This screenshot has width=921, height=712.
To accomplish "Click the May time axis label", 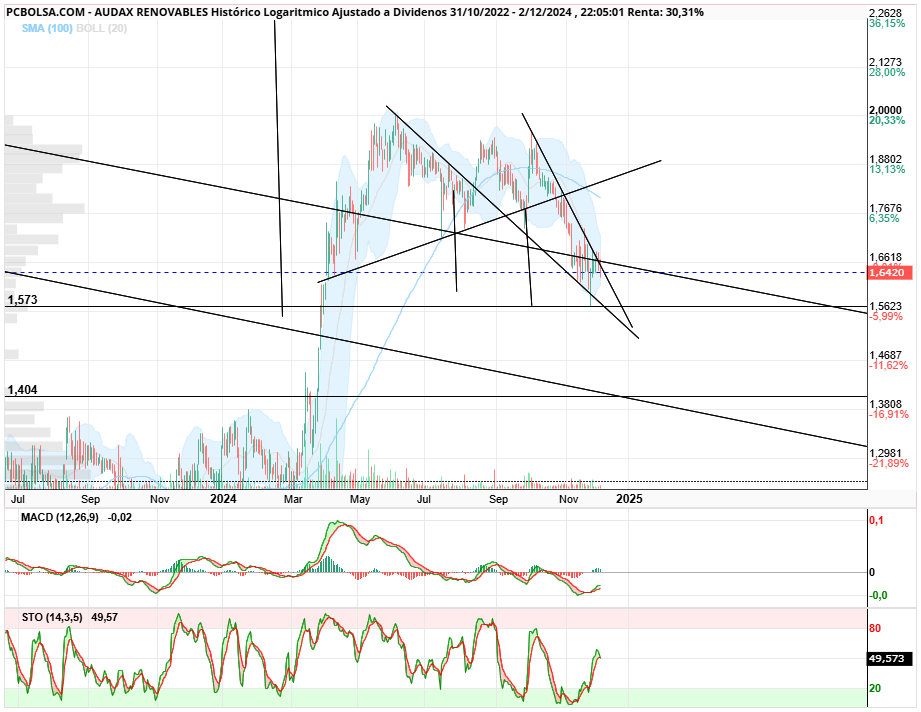I will tap(360, 500).
